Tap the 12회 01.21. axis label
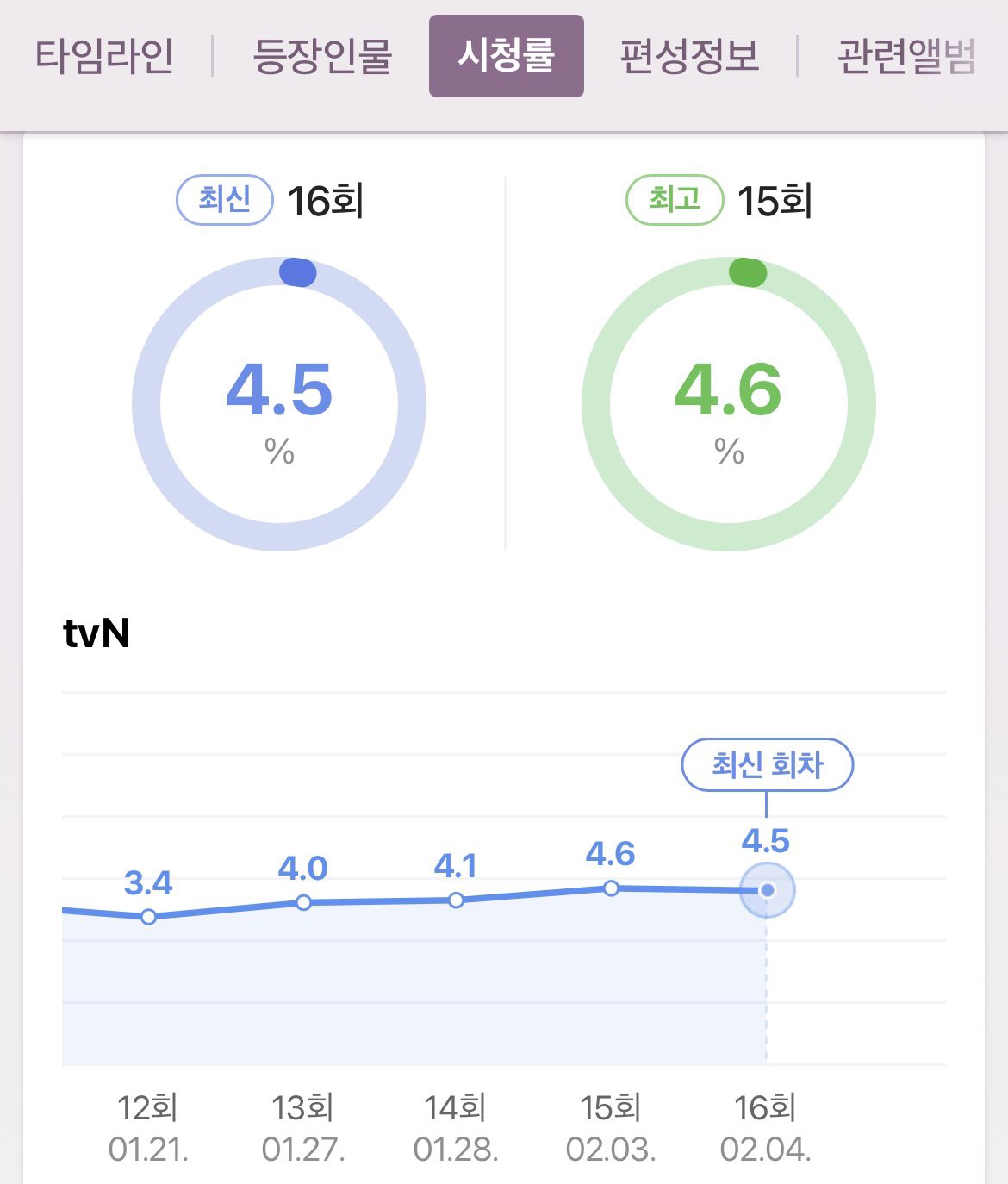Image resolution: width=1008 pixels, height=1184 pixels. pos(148,1128)
